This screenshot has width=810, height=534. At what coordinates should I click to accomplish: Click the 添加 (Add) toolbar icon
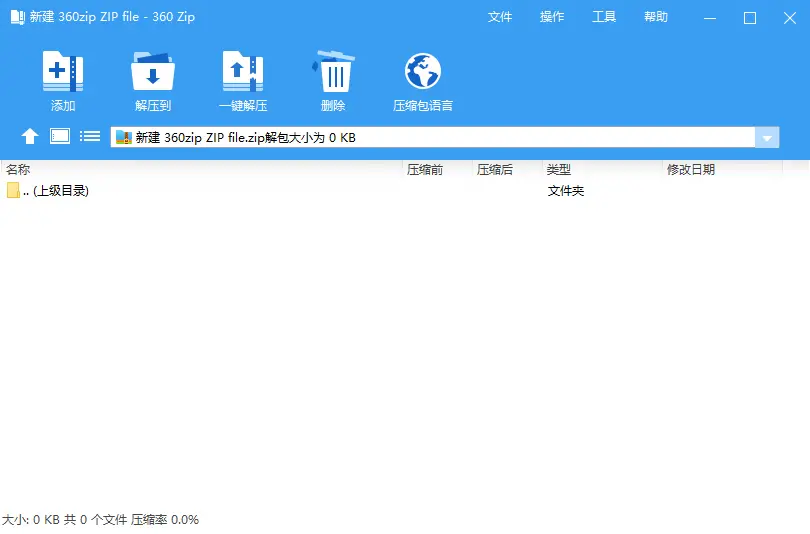click(x=63, y=71)
